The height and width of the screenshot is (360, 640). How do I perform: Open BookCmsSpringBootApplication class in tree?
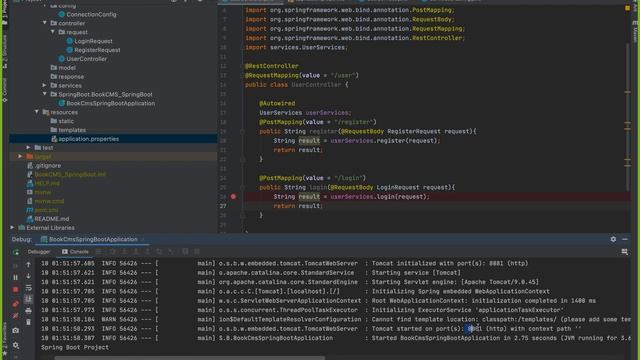click(110, 103)
